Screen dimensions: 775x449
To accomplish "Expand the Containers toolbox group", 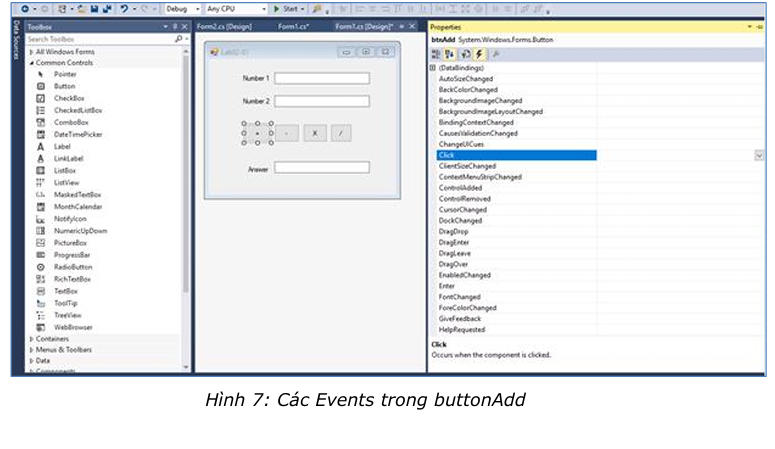I will (52, 338).
